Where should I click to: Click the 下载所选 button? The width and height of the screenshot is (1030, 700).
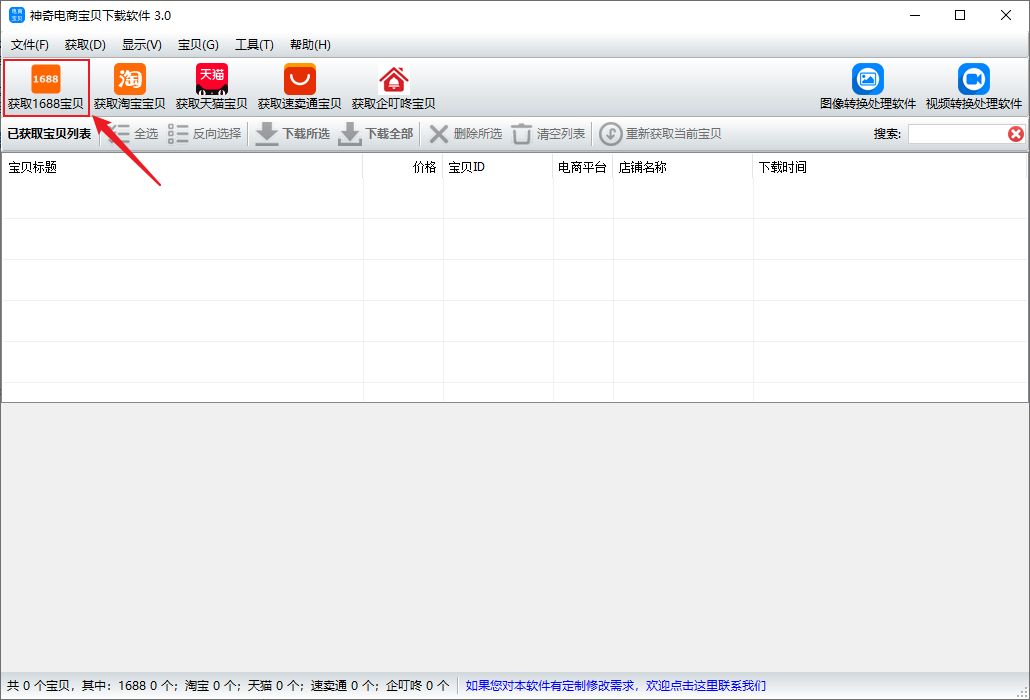click(x=293, y=134)
